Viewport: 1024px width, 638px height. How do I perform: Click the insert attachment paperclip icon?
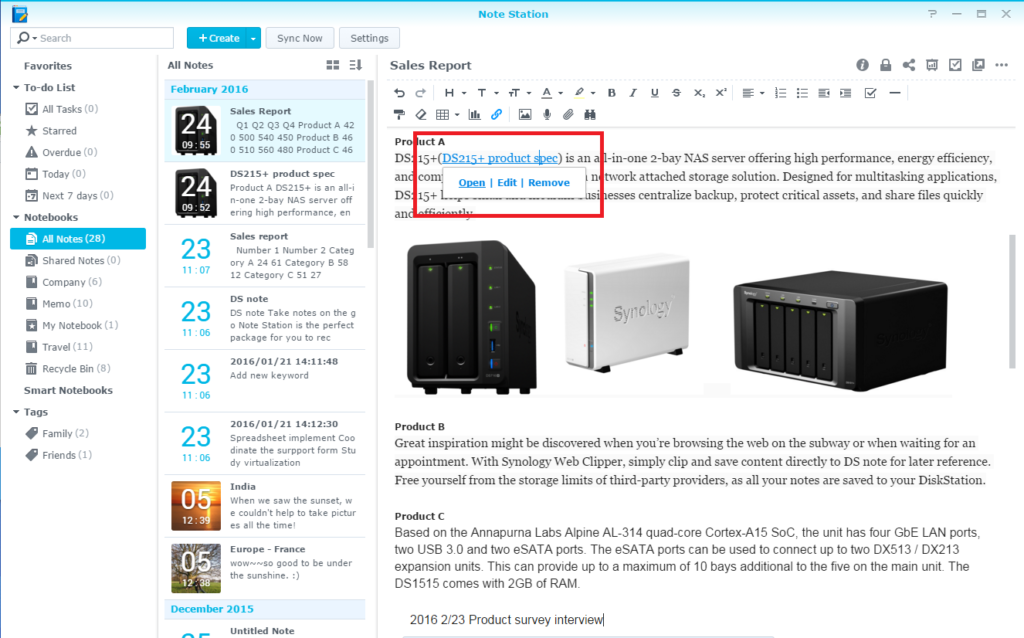(568, 115)
